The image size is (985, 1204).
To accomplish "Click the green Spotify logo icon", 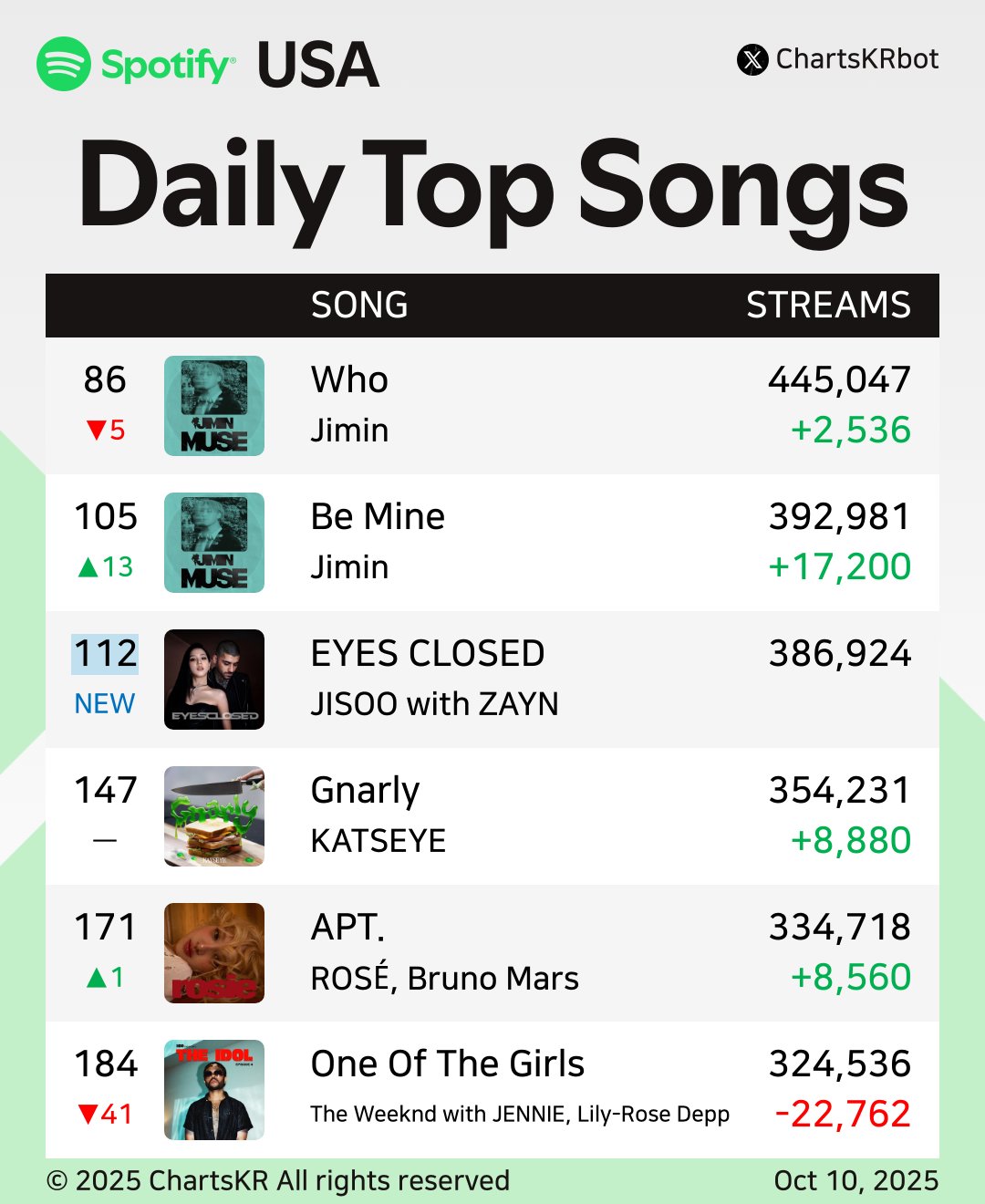I will point(64,64).
